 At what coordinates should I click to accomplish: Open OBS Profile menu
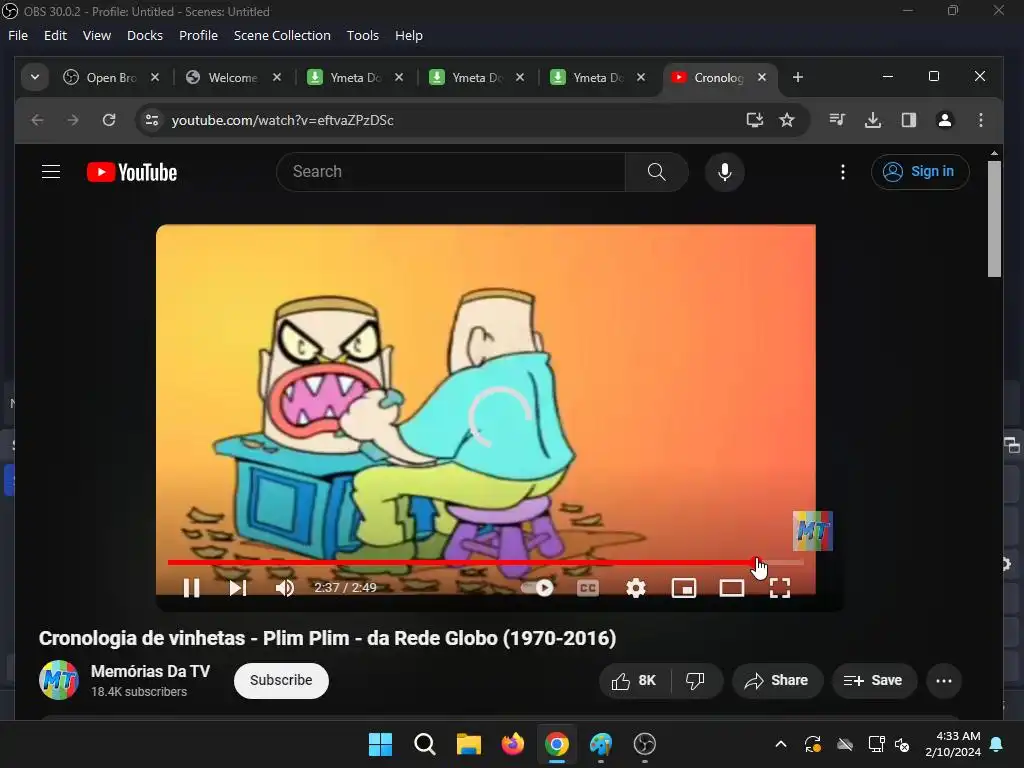click(199, 35)
